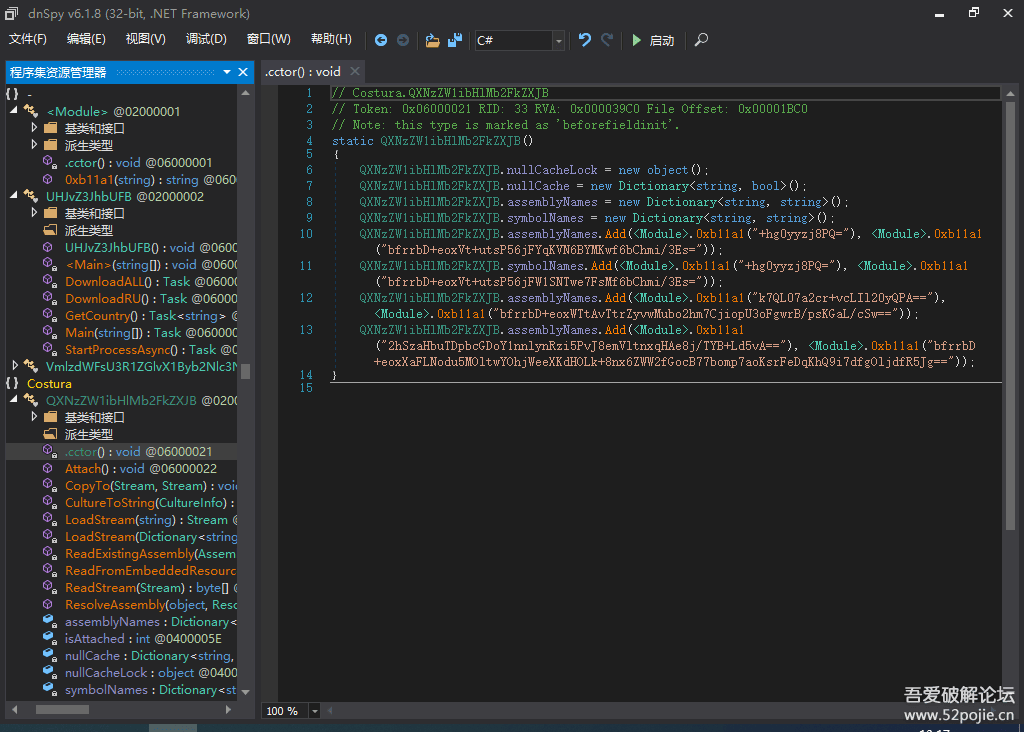
Task: Select the GetCountry() method in tree
Action: pyautogui.click(x=98, y=315)
